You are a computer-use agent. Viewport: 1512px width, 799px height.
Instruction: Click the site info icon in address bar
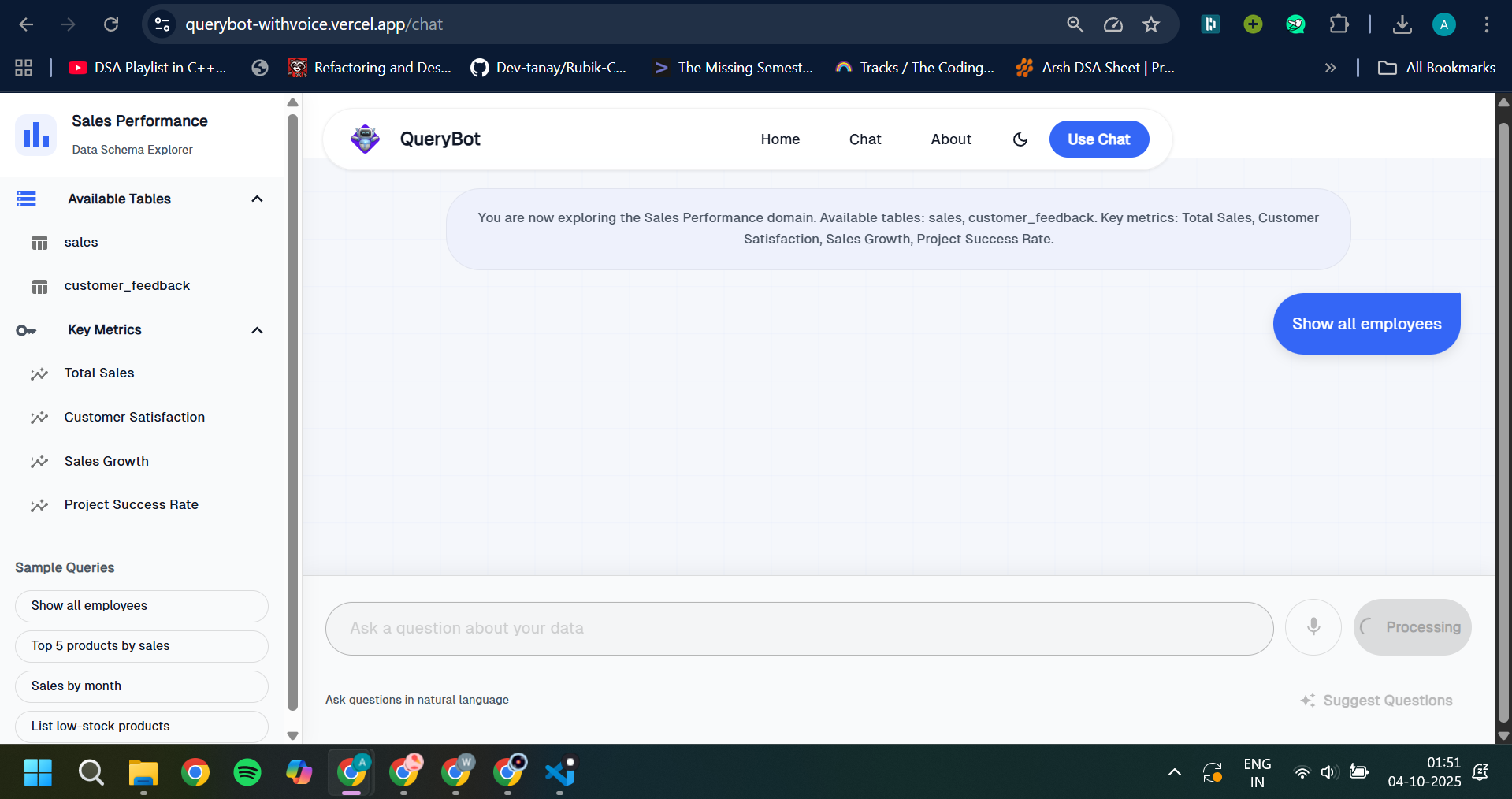162,24
